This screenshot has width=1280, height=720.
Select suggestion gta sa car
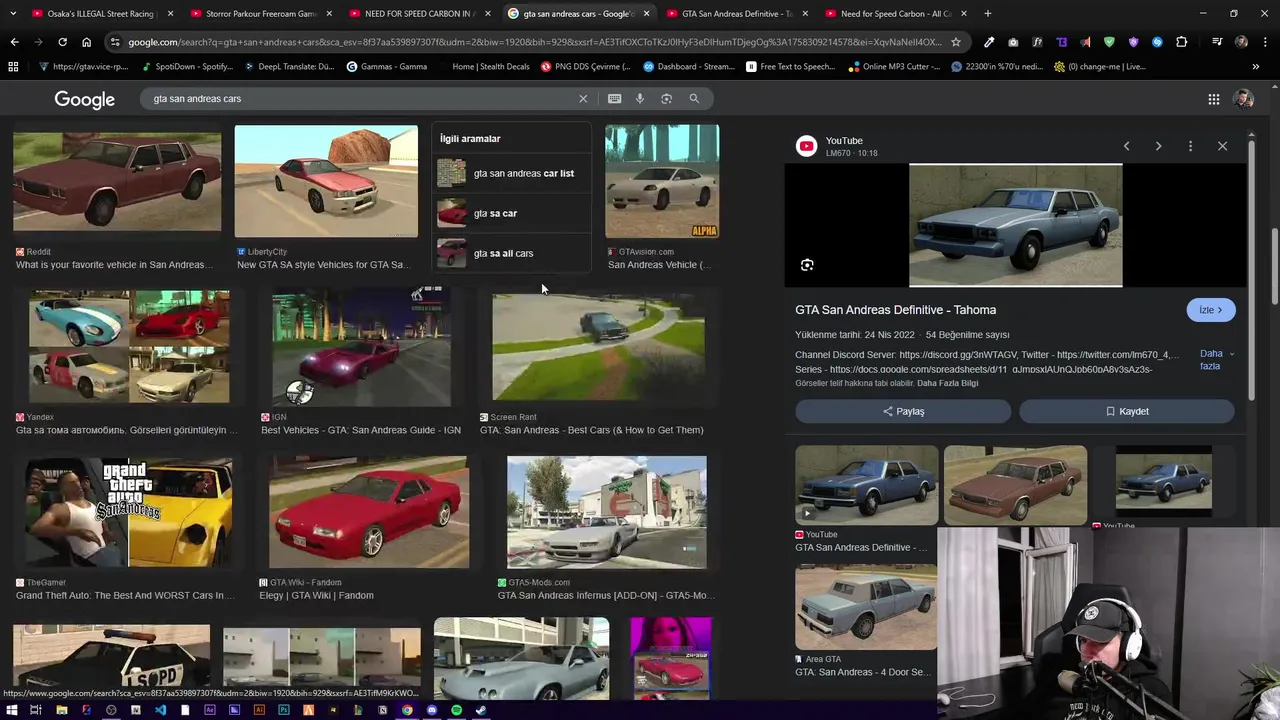click(511, 213)
